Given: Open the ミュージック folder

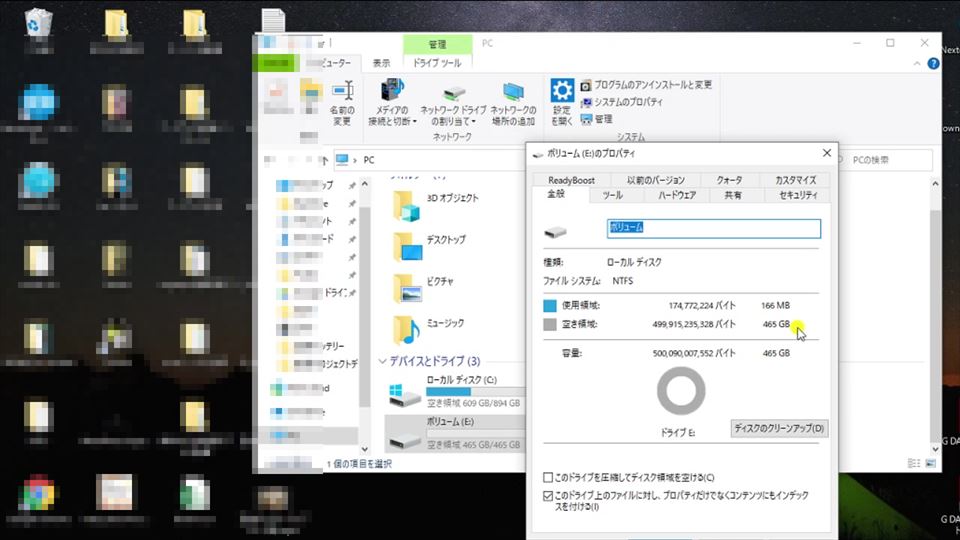Looking at the screenshot, I should pyautogui.click(x=429, y=329).
